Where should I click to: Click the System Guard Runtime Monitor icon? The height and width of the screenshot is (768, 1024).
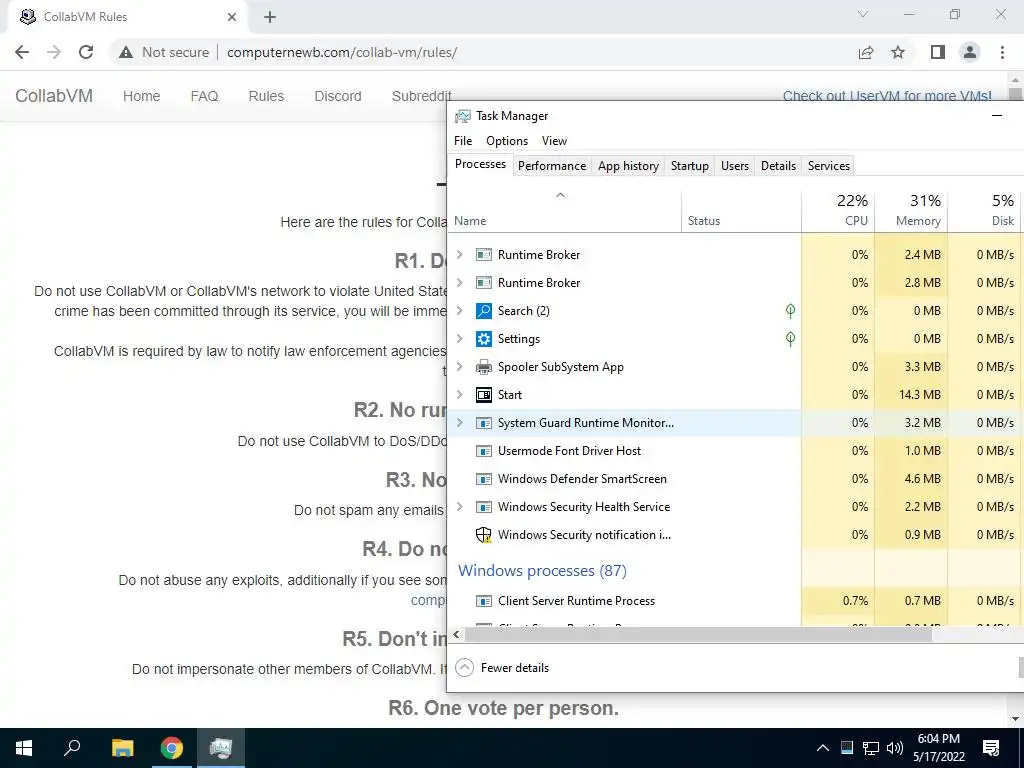tap(483, 423)
